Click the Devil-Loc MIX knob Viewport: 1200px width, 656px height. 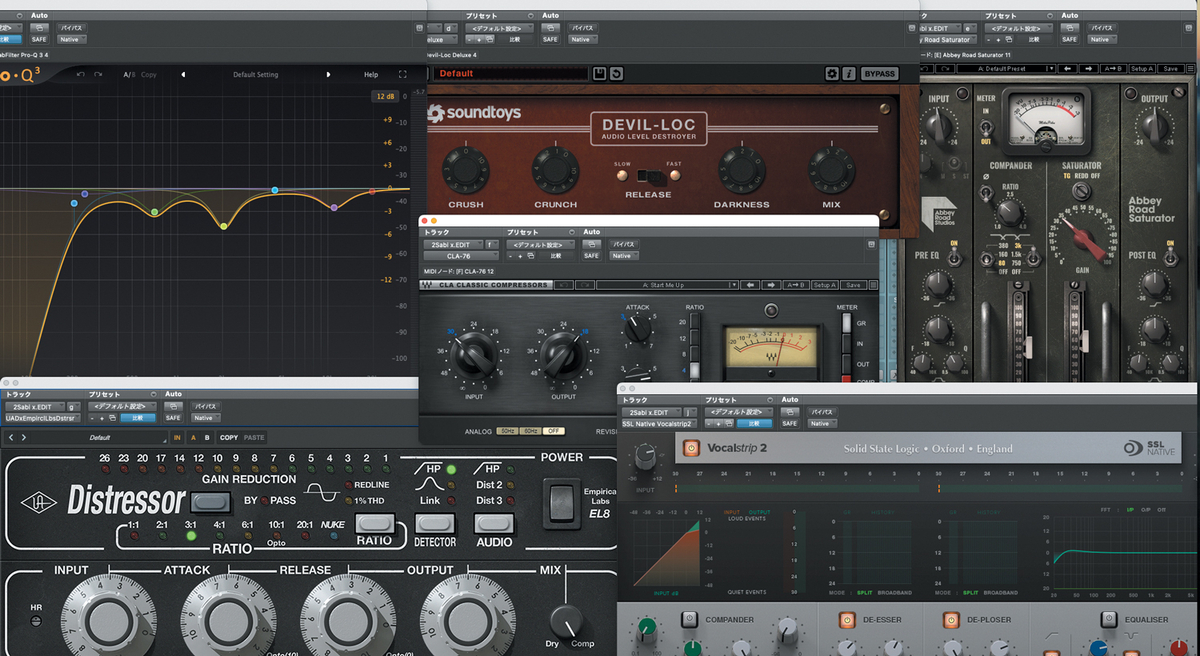(831, 170)
